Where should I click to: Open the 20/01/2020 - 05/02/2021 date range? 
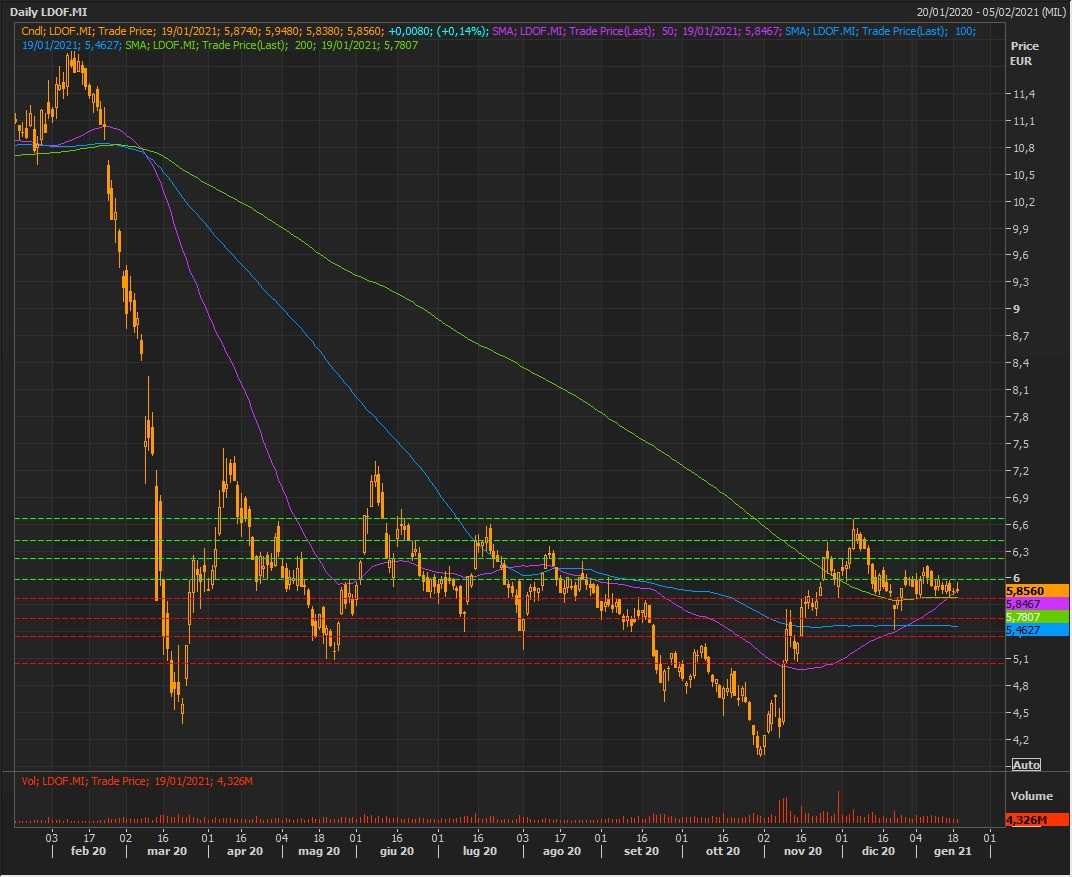(x=990, y=11)
